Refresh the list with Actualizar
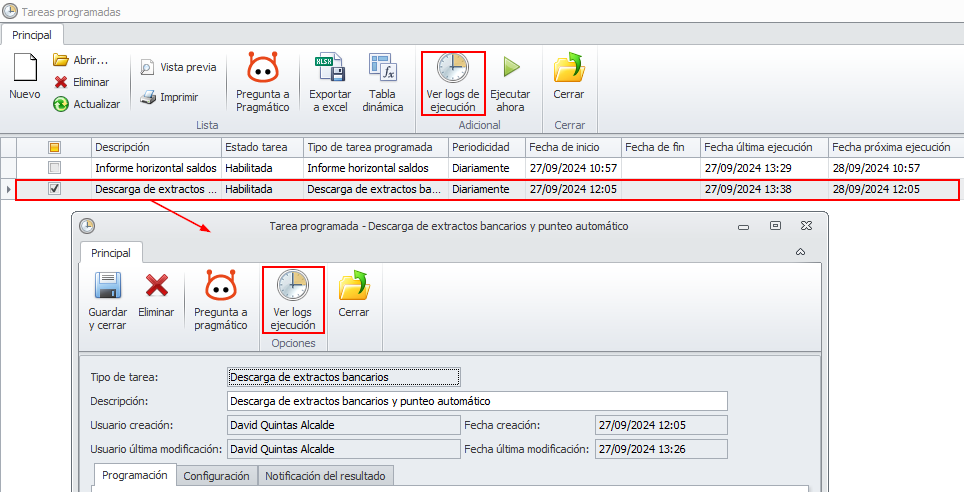Screen dimensions: 964x492 87,104
